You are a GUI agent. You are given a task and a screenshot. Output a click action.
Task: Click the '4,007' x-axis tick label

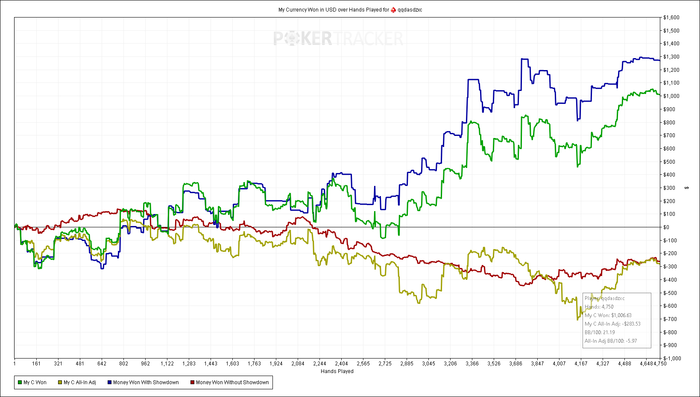point(559,364)
